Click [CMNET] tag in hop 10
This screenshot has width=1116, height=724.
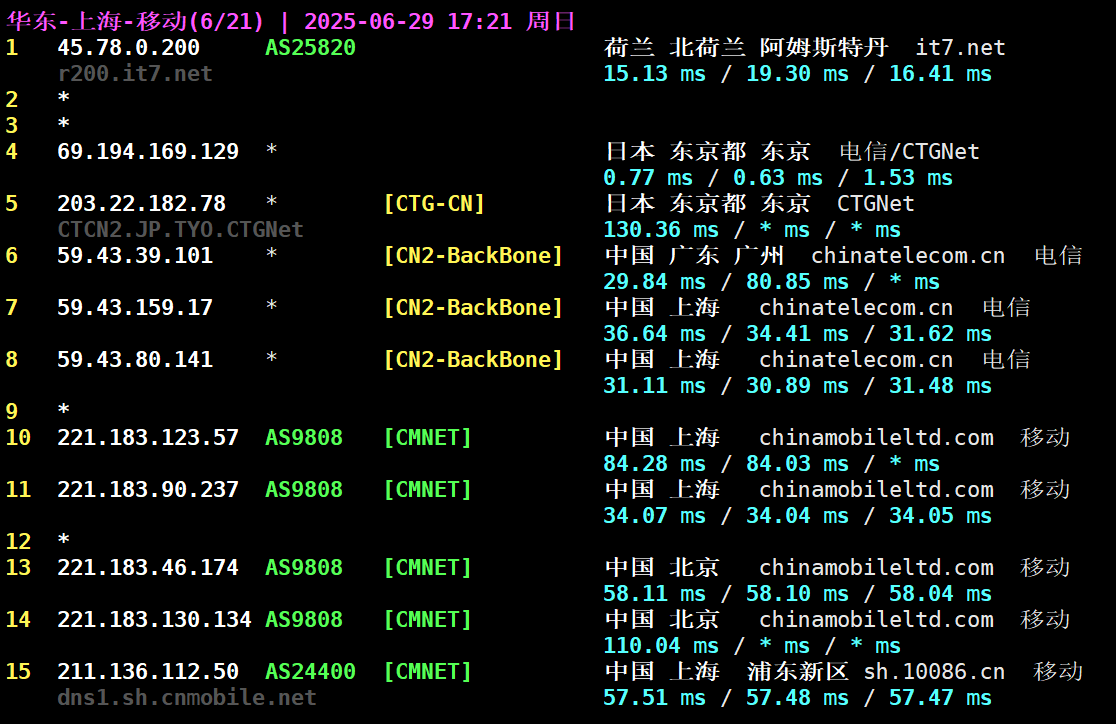pyautogui.click(x=428, y=437)
